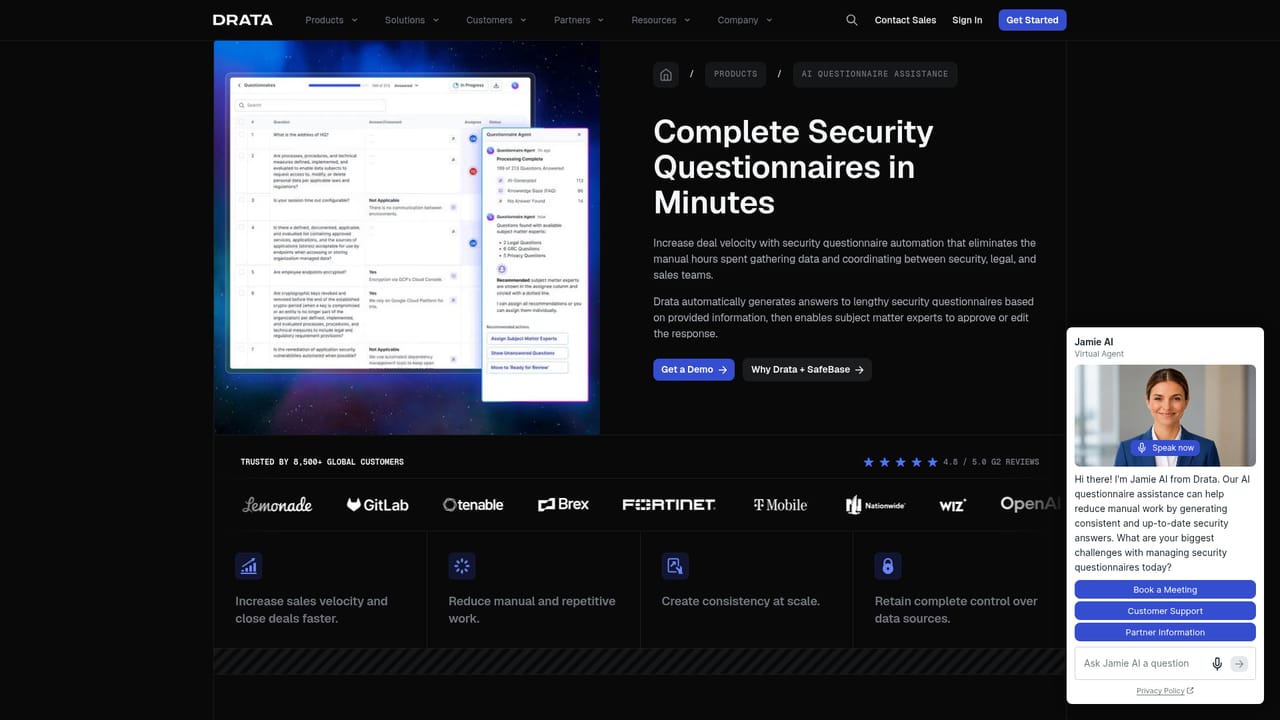Click the bar chart icon above sales velocity
This screenshot has height=720, width=1280.
(x=249, y=566)
